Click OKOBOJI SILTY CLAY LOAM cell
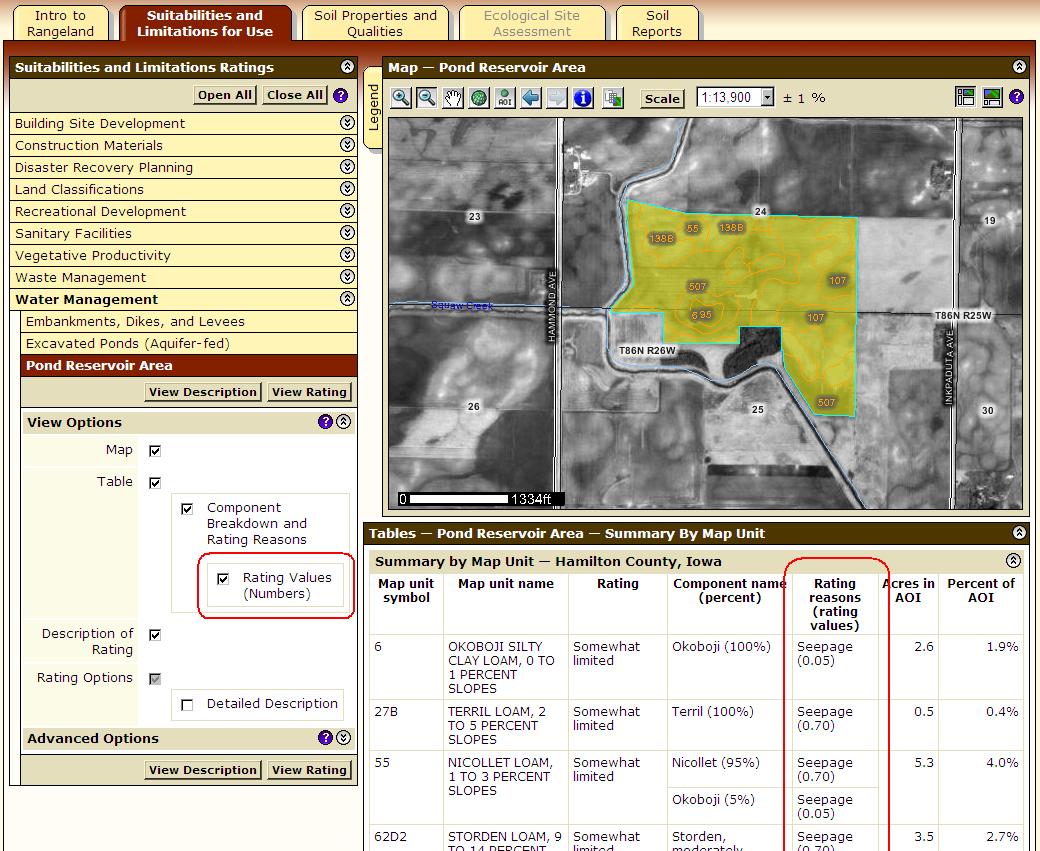 coord(505,667)
